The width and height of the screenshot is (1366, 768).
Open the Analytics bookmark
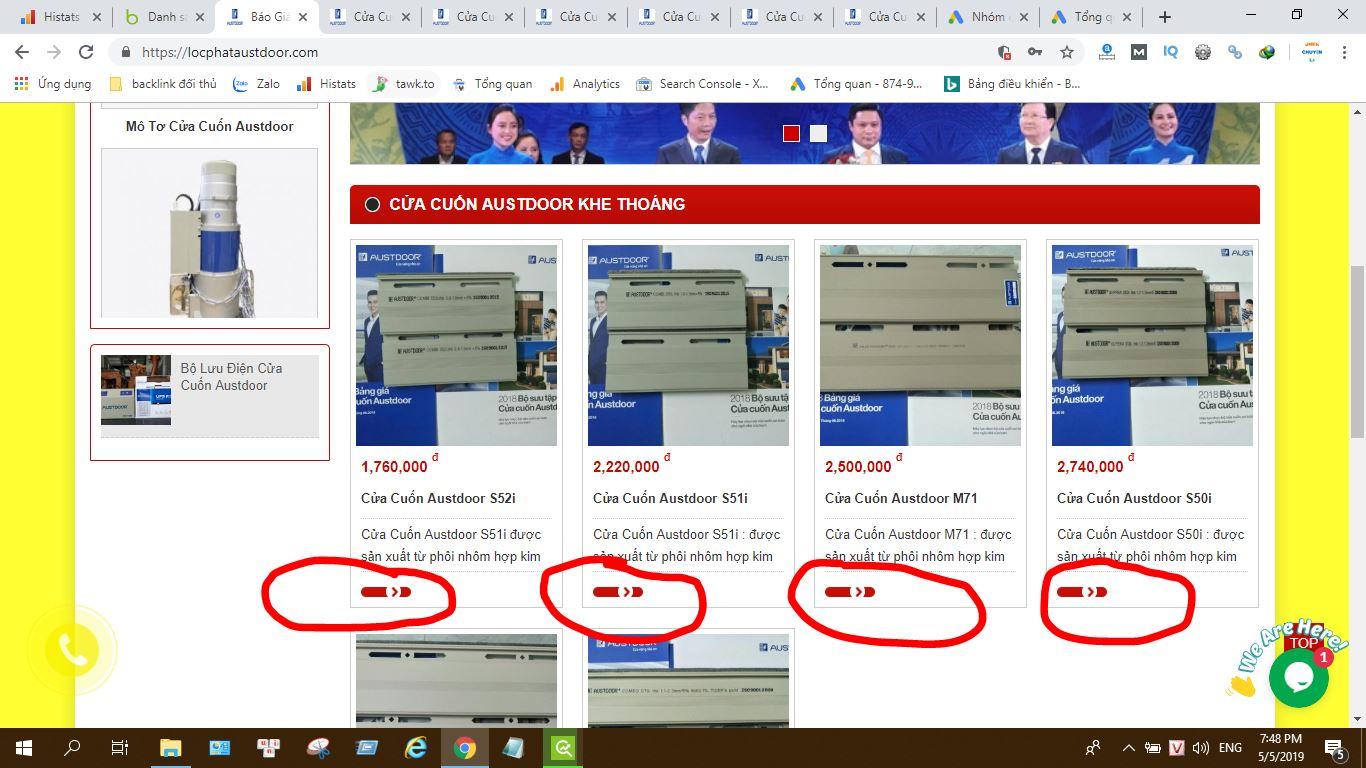point(584,84)
